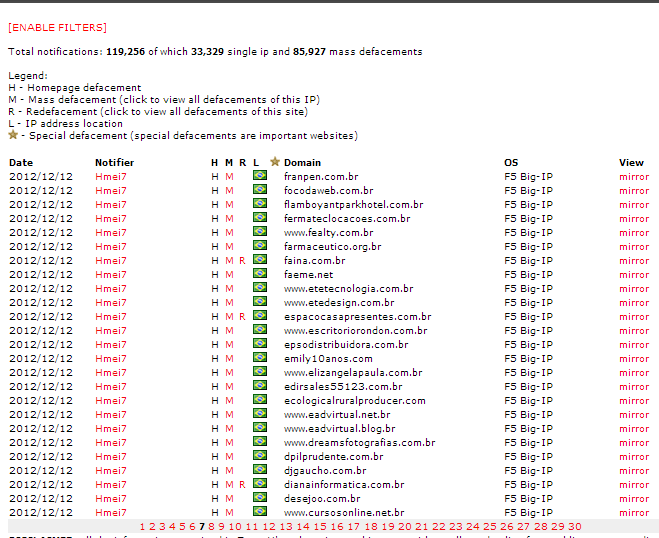Click the flag icon for www.dreamsfotografias.com.br
Viewport: 659px width, 538px height.
[260, 441]
